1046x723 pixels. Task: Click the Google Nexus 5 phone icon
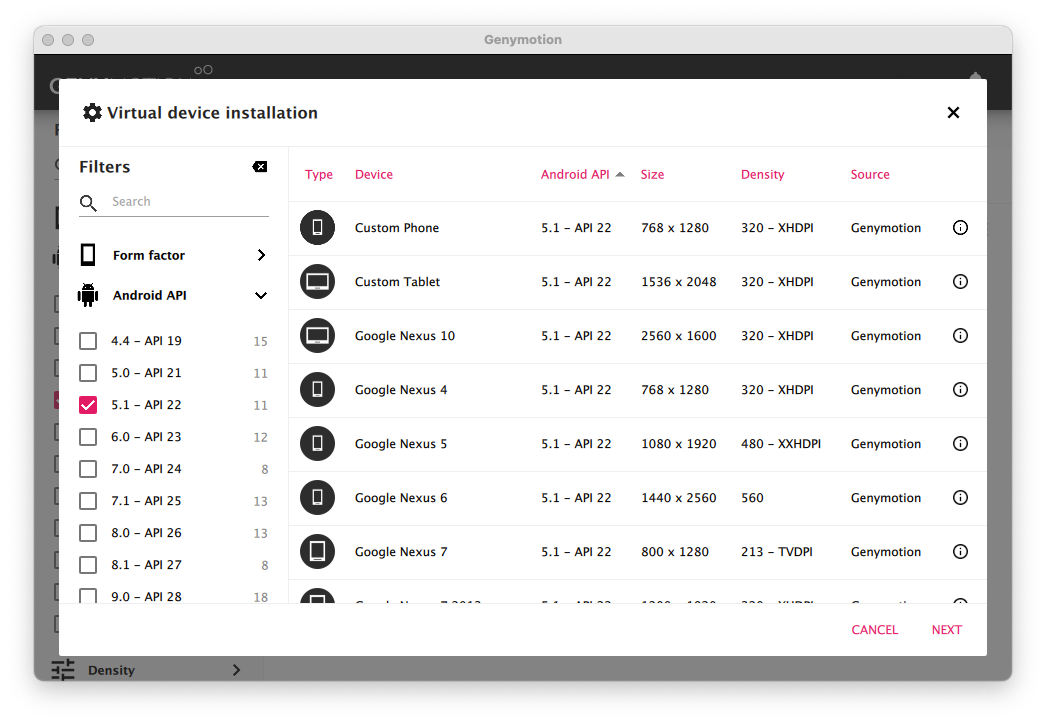click(318, 444)
